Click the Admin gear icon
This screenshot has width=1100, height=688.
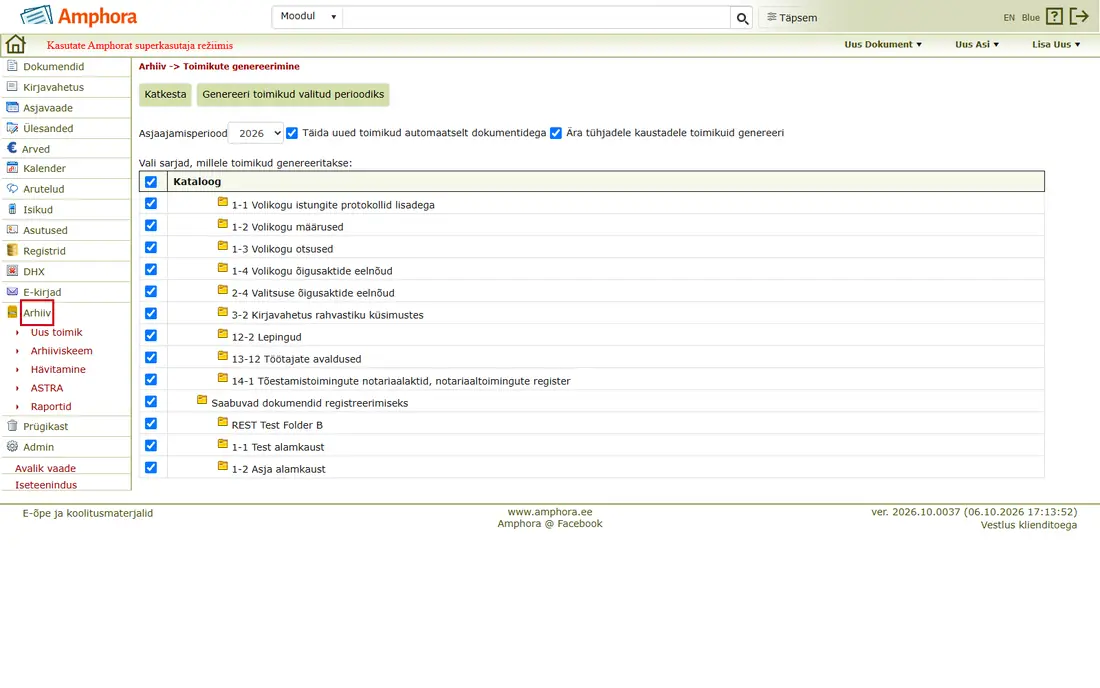(x=12, y=446)
